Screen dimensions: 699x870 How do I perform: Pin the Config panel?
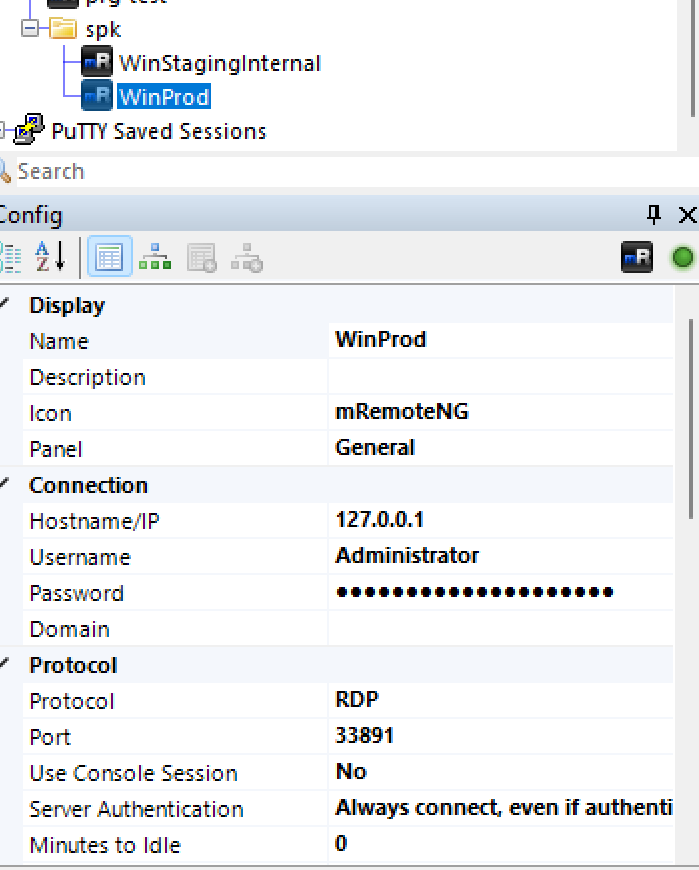pos(654,214)
